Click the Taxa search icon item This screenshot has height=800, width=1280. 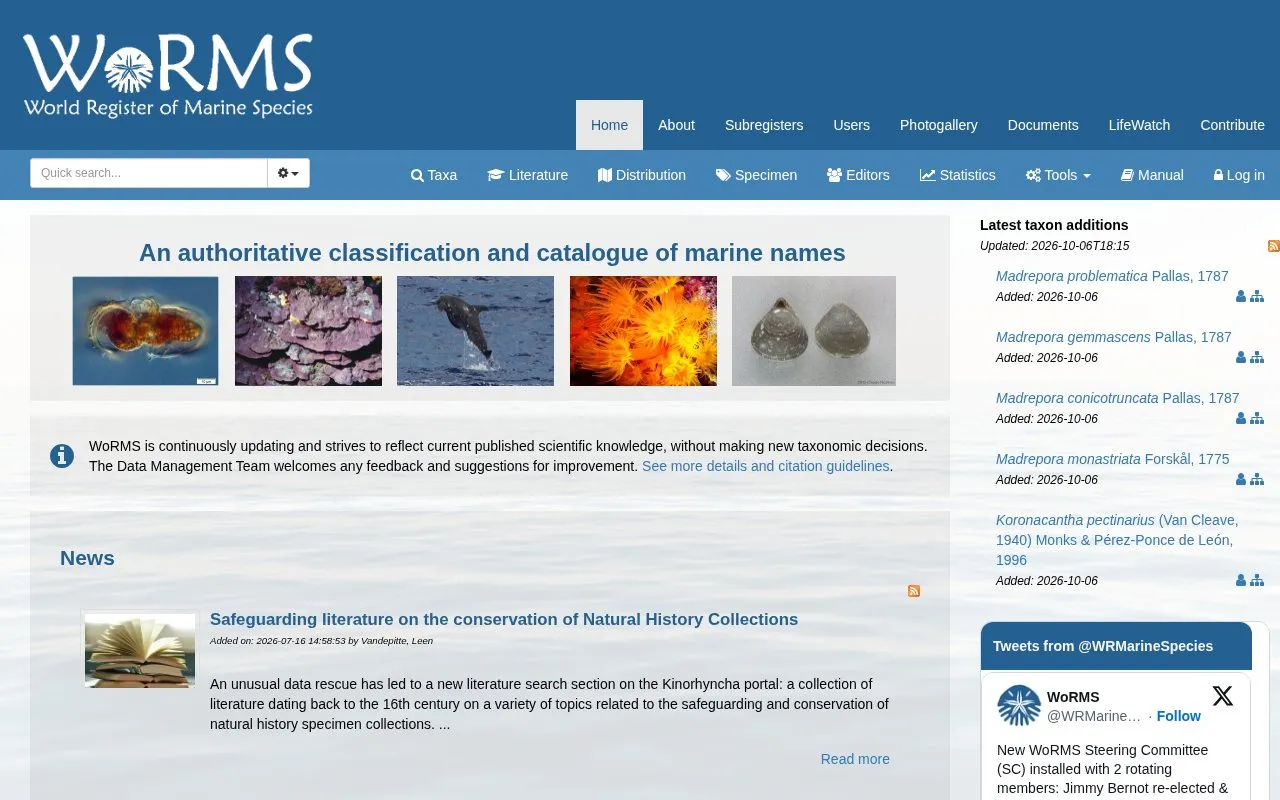pos(434,175)
